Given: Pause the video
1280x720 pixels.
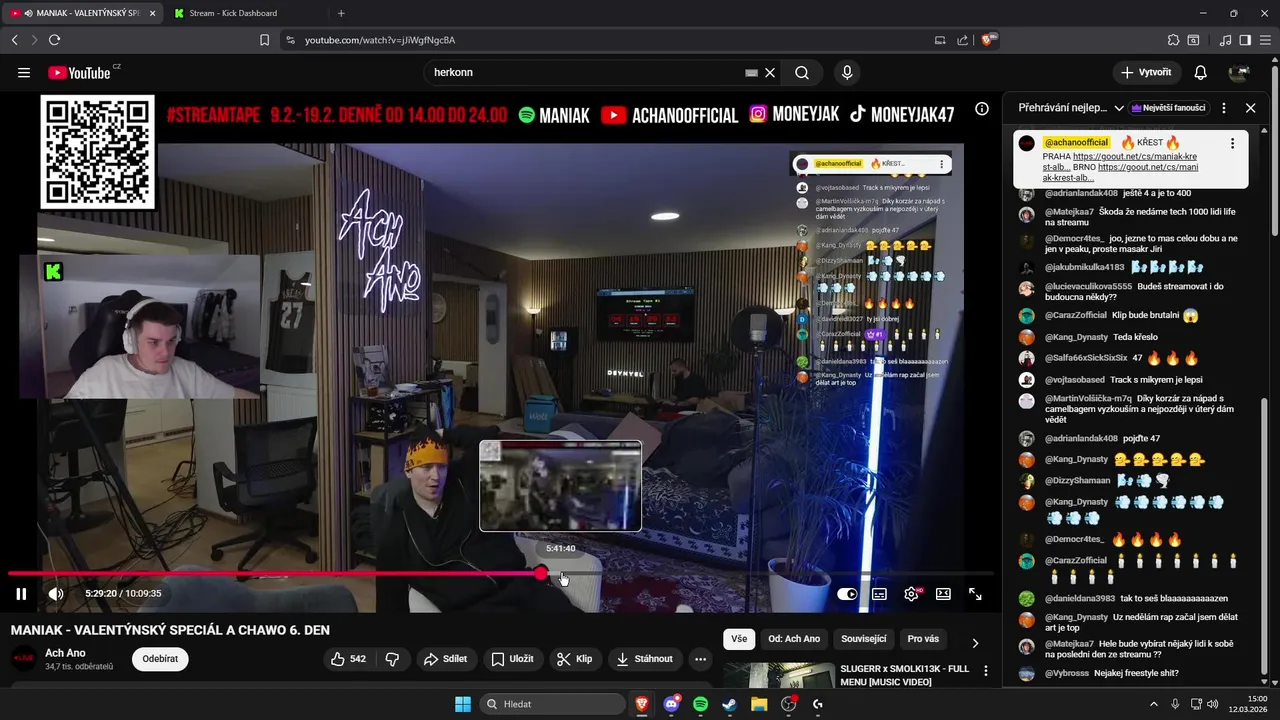Looking at the screenshot, I should [x=21, y=593].
